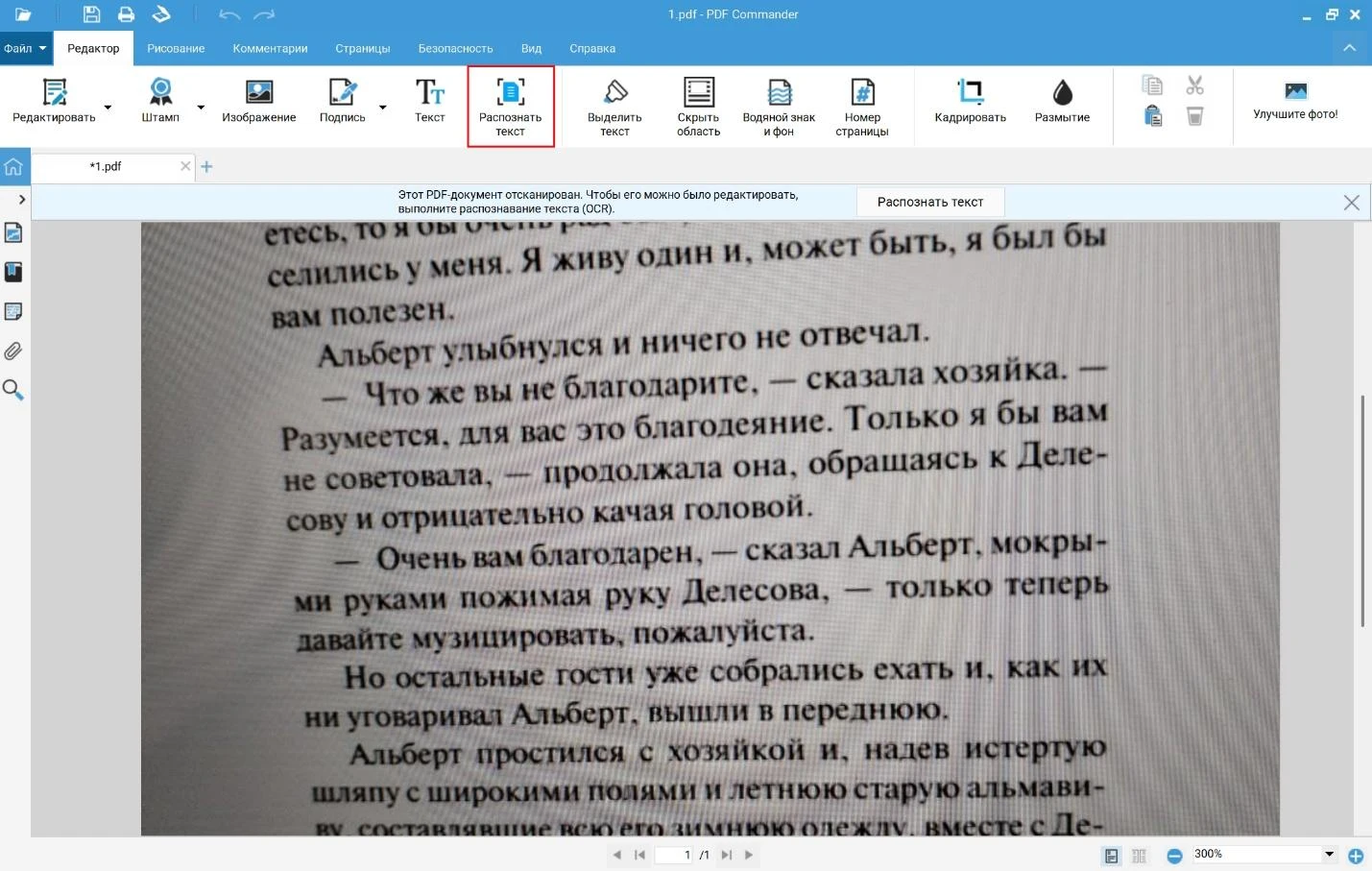Click Распознать текст in the notification bar

pyautogui.click(x=930, y=202)
